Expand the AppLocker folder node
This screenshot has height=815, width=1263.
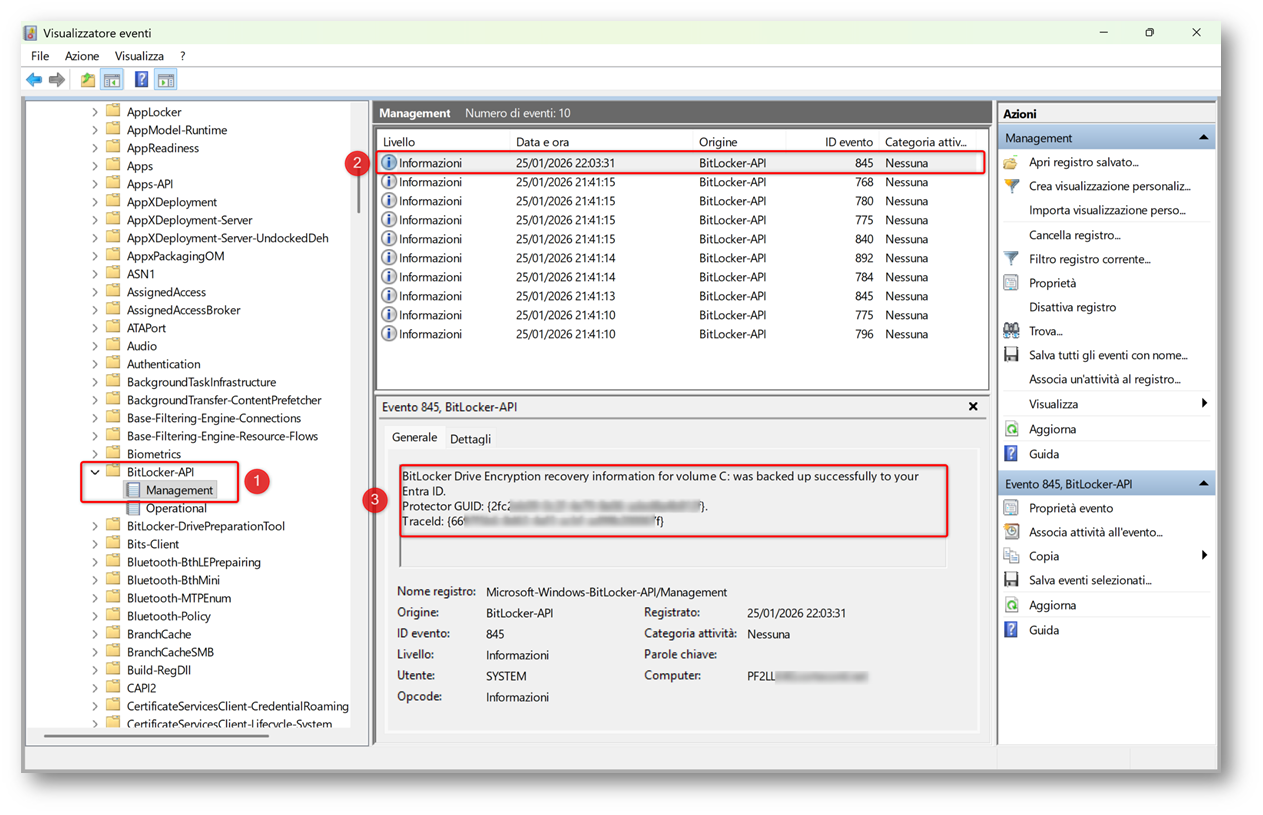(95, 112)
